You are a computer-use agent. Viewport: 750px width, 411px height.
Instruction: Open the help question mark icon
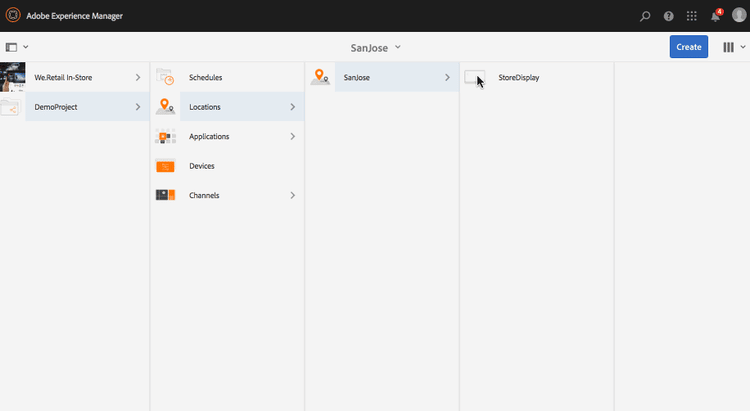pos(668,16)
